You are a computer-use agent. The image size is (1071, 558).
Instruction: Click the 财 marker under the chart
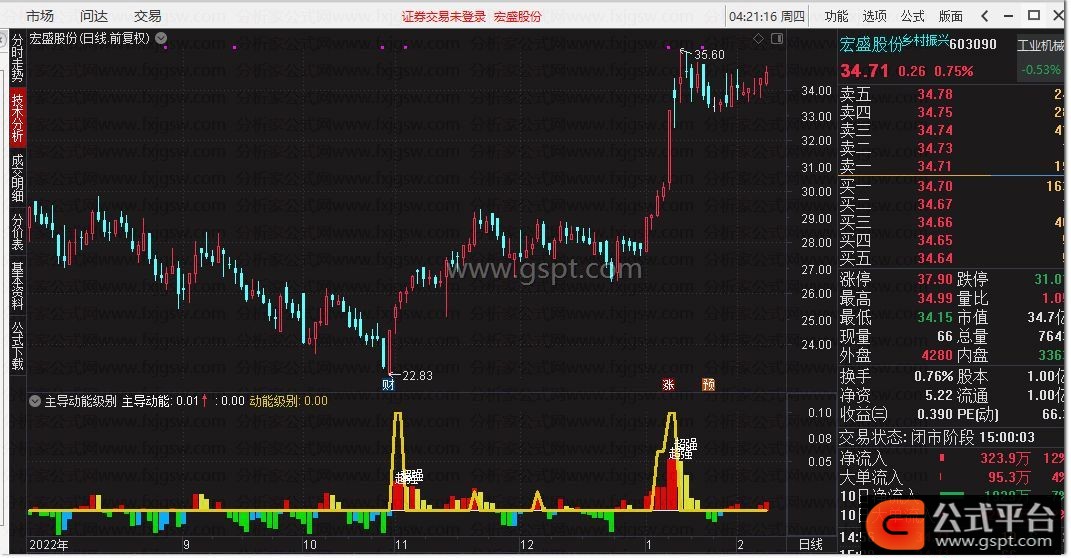point(388,385)
